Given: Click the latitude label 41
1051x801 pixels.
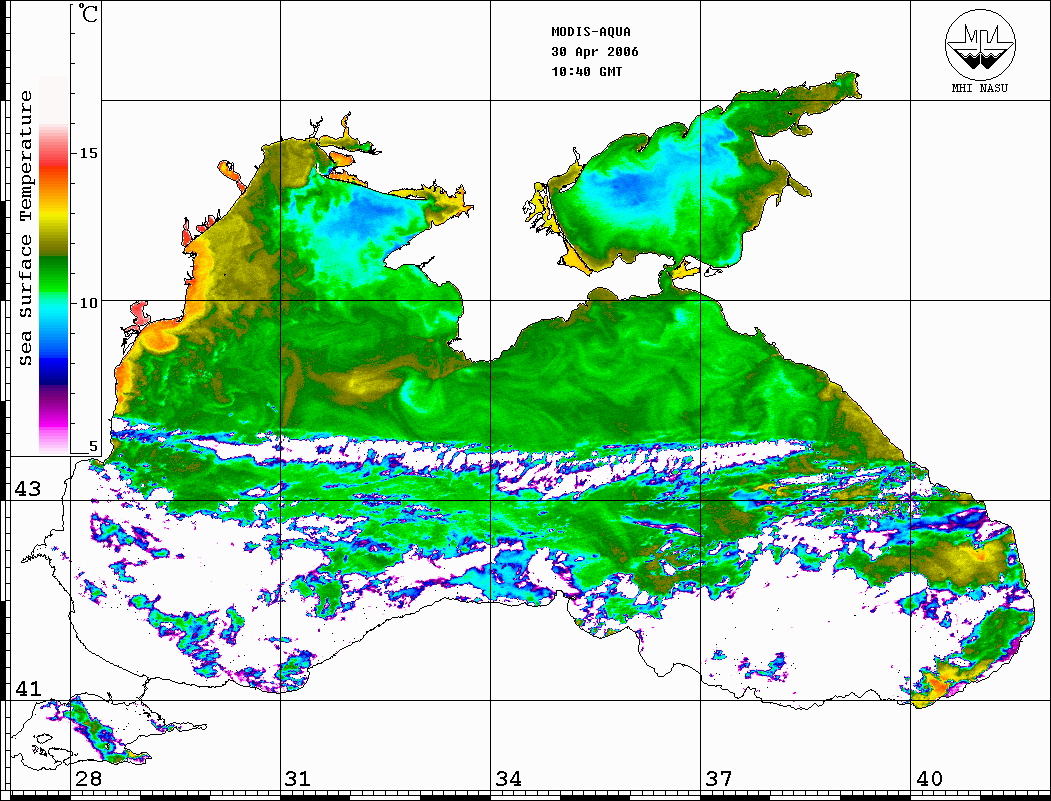Looking at the screenshot, I should 27,688.
